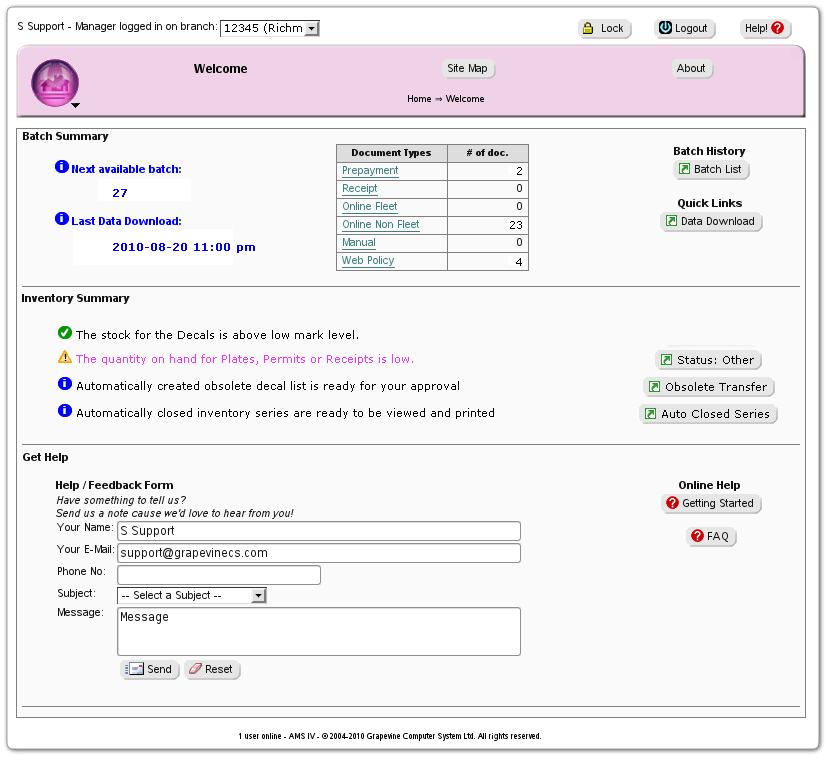Open the Online Non Fleet document link
The width and height of the screenshot is (830, 760).
(x=381, y=225)
